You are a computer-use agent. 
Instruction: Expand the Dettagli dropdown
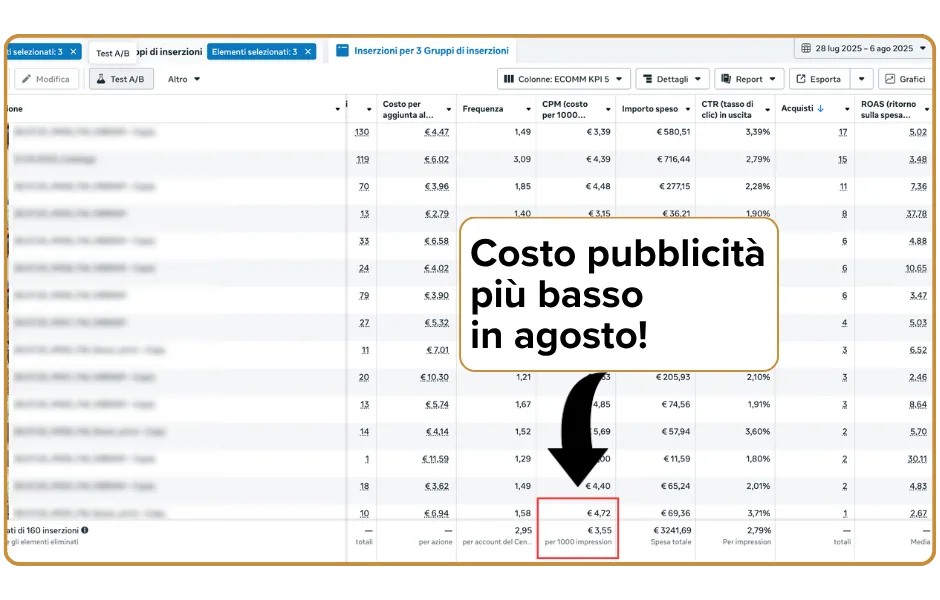pyautogui.click(x=672, y=79)
